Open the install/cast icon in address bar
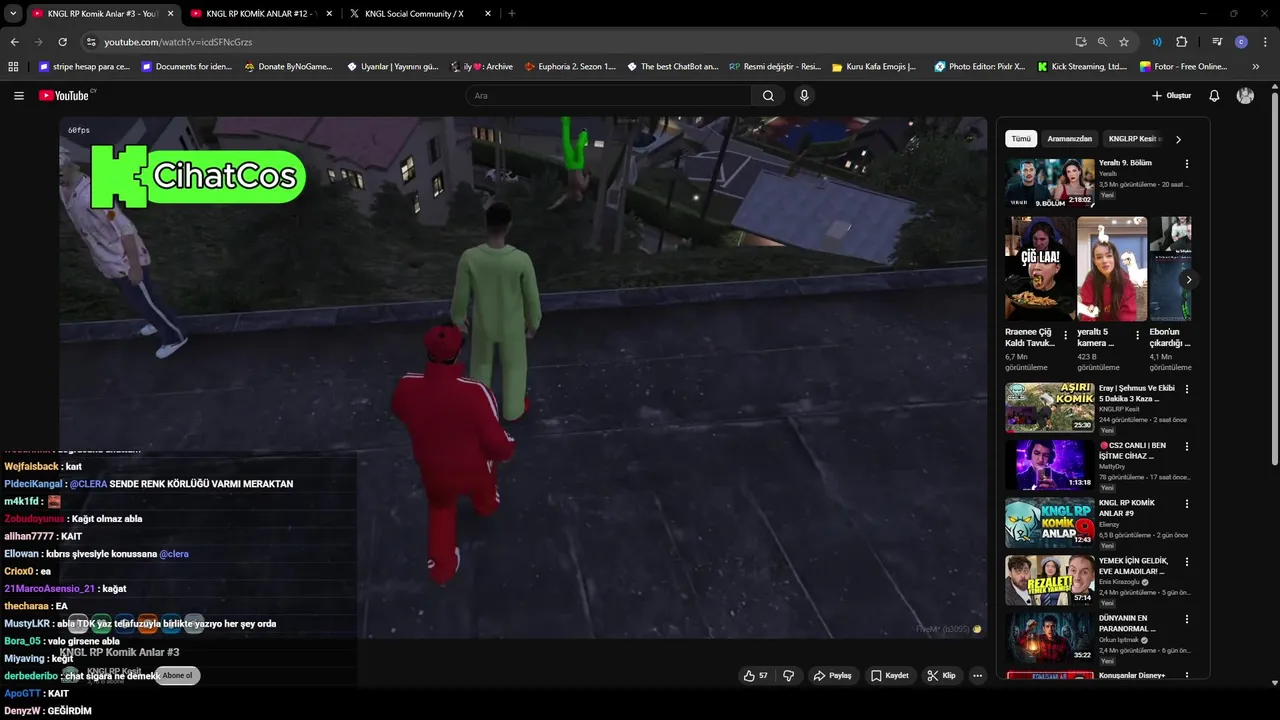Viewport: 1280px width, 720px height. click(1080, 42)
